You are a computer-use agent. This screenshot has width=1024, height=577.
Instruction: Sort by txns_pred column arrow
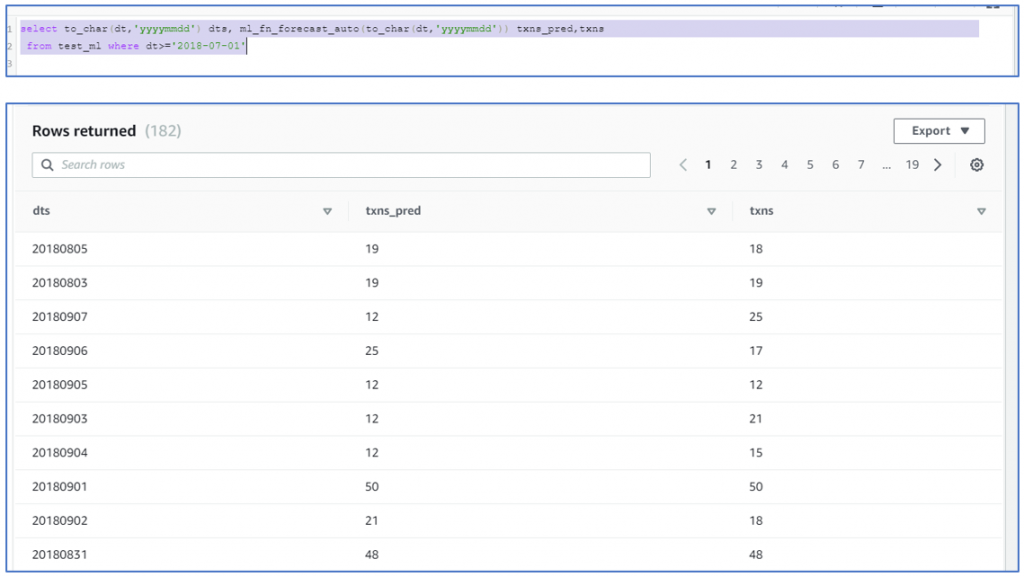point(711,211)
